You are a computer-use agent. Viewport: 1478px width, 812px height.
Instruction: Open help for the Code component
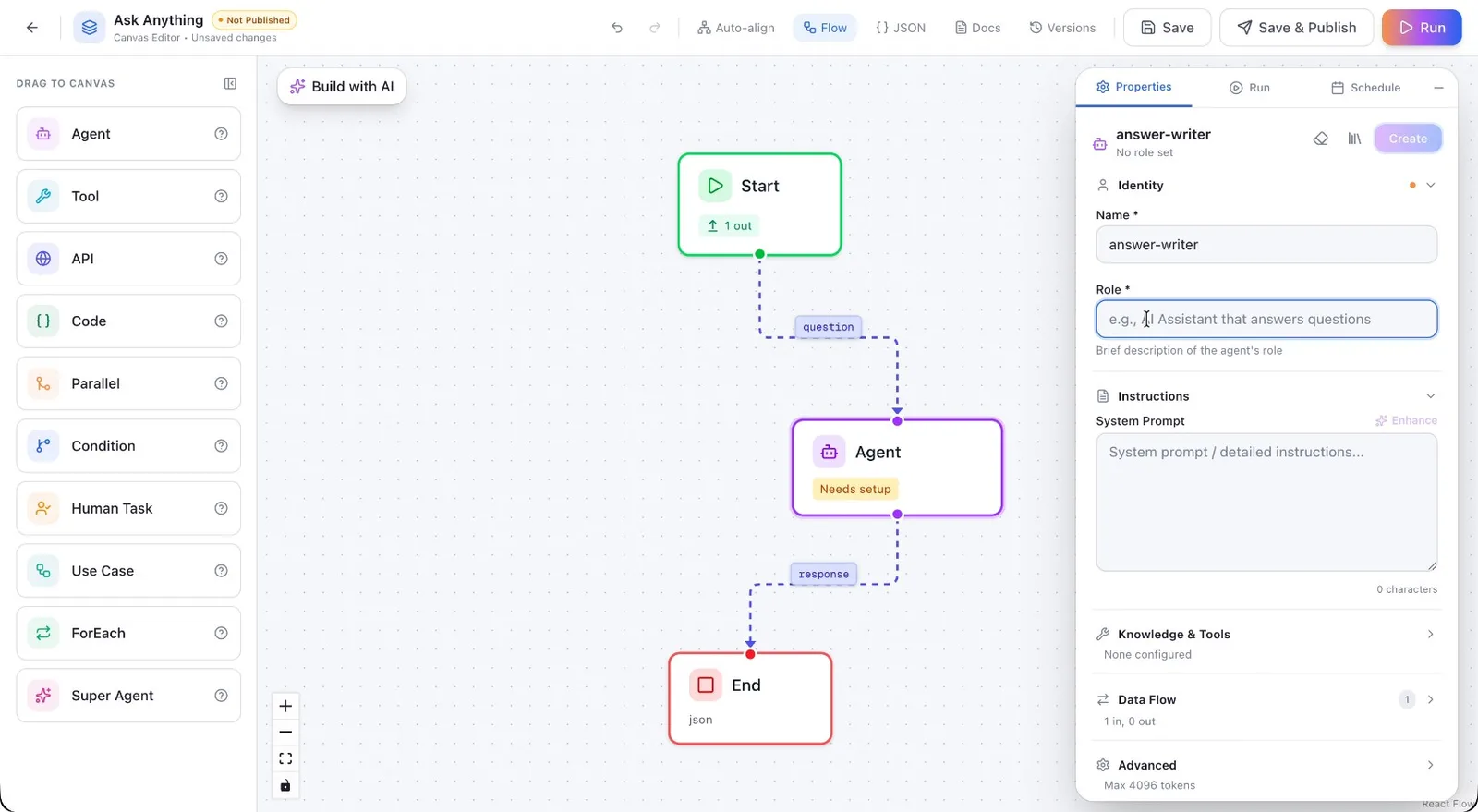pos(221,321)
